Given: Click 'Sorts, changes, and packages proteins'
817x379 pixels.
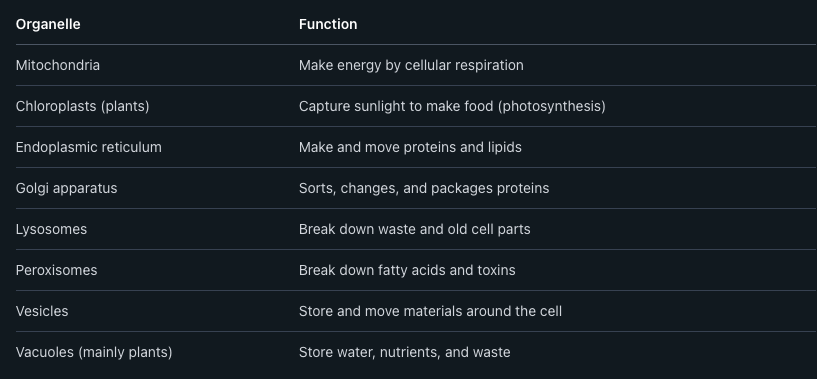Looking at the screenshot, I should pos(424,188).
